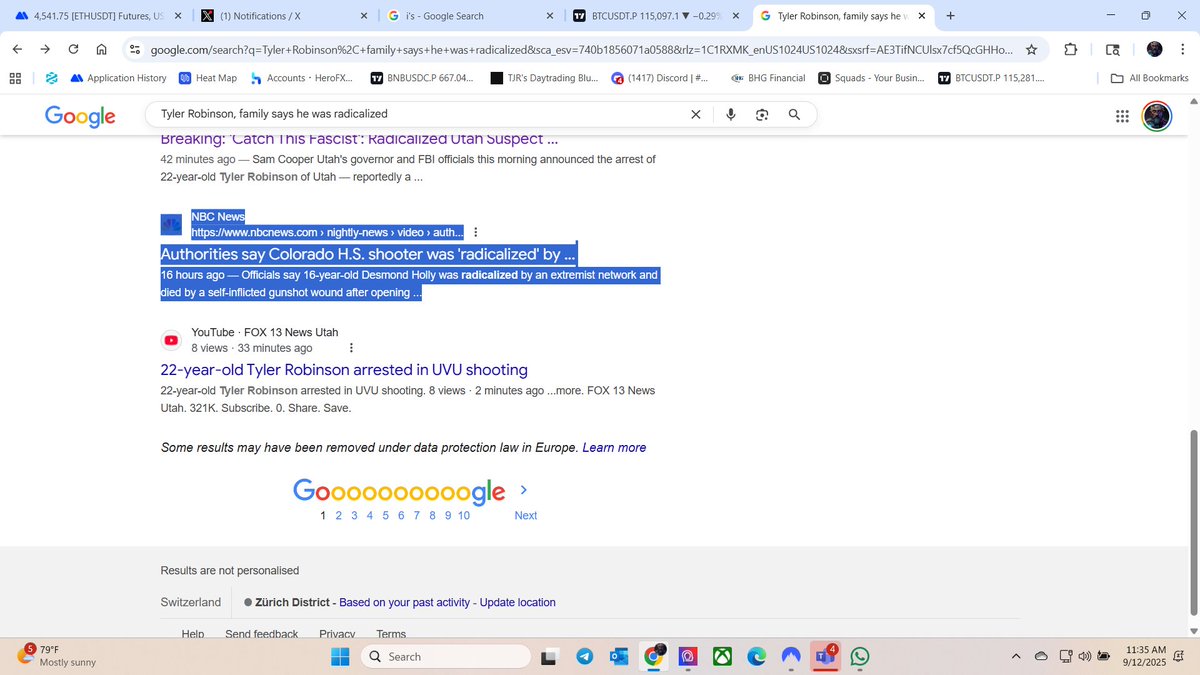The height and width of the screenshot is (675, 1200).
Task: Open the Google Chrome taskbar icon
Action: pos(653,656)
